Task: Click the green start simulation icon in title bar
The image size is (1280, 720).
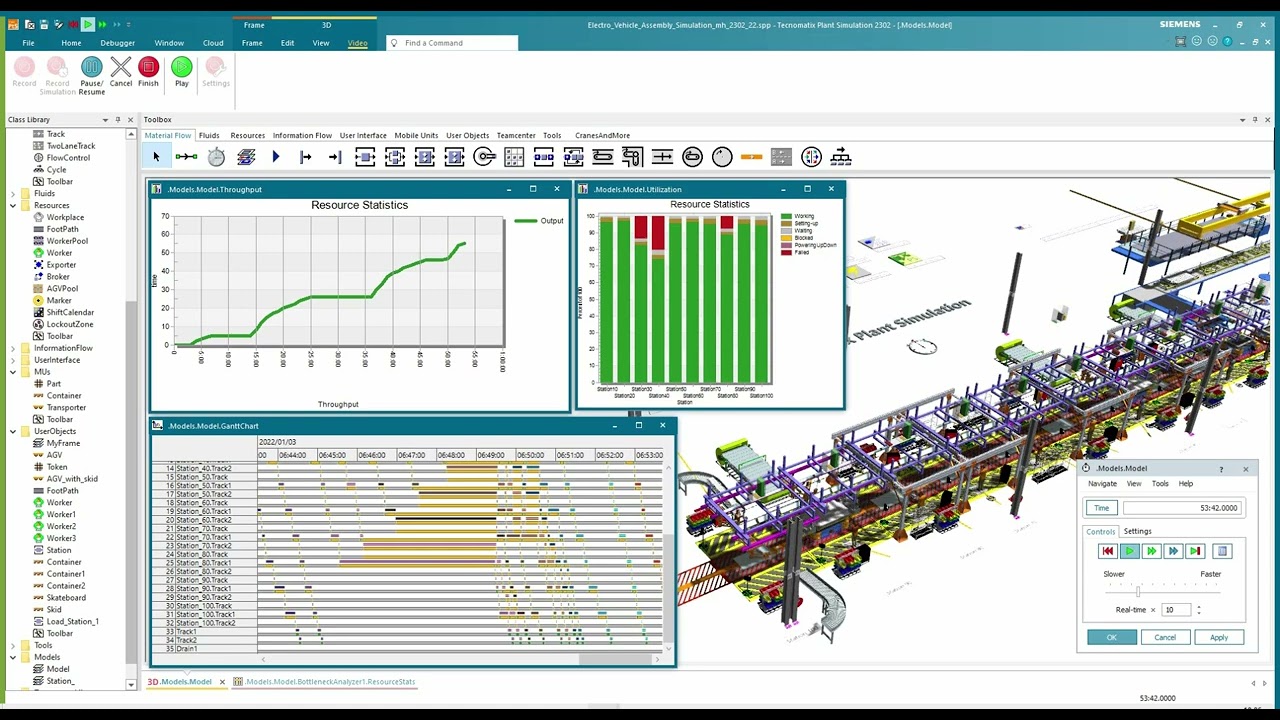Action: [x=88, y=24]
